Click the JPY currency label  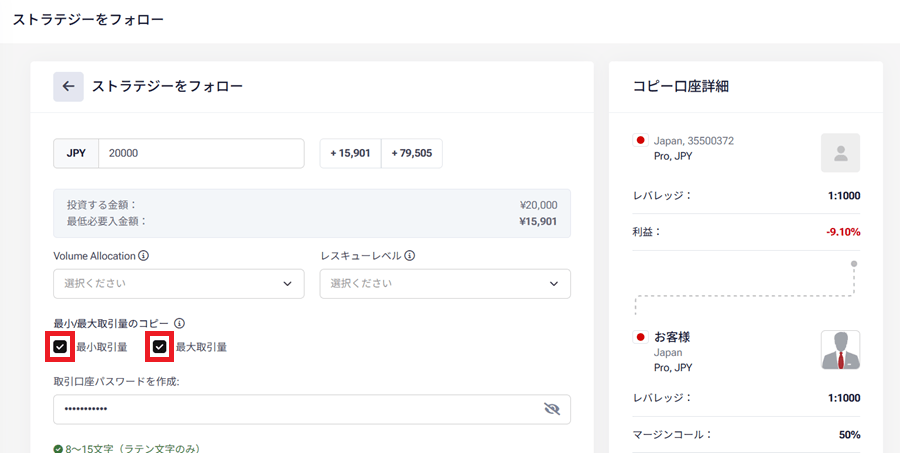[x=76, y=153]
